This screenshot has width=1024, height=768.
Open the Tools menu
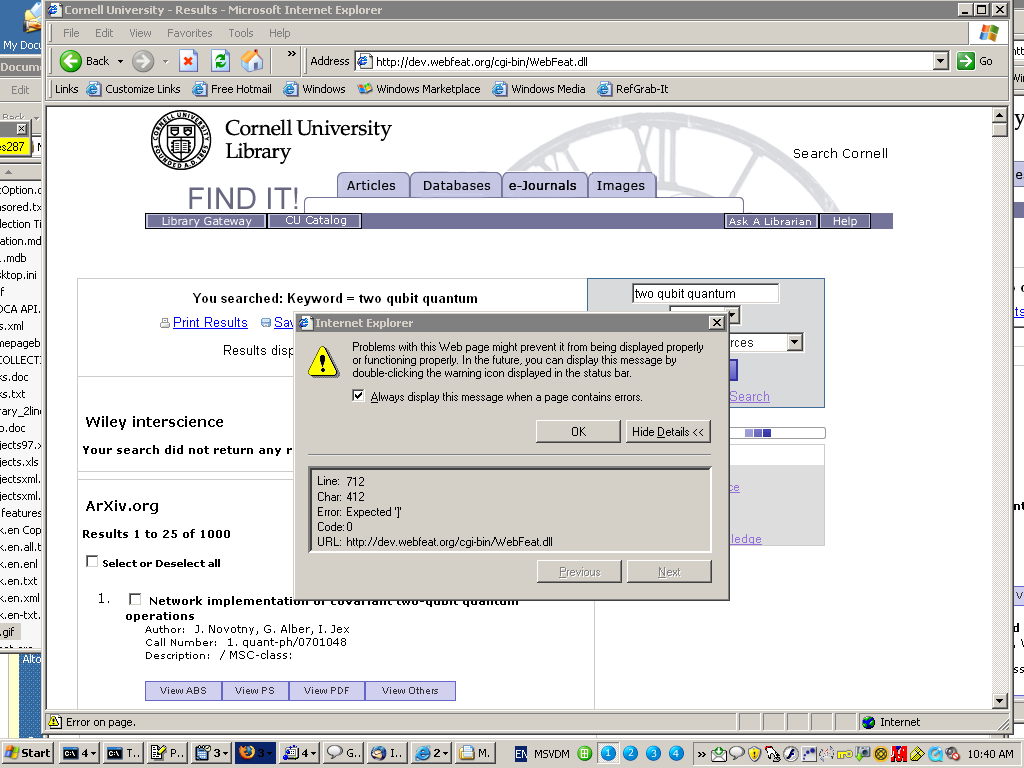(x=240, y=33)
